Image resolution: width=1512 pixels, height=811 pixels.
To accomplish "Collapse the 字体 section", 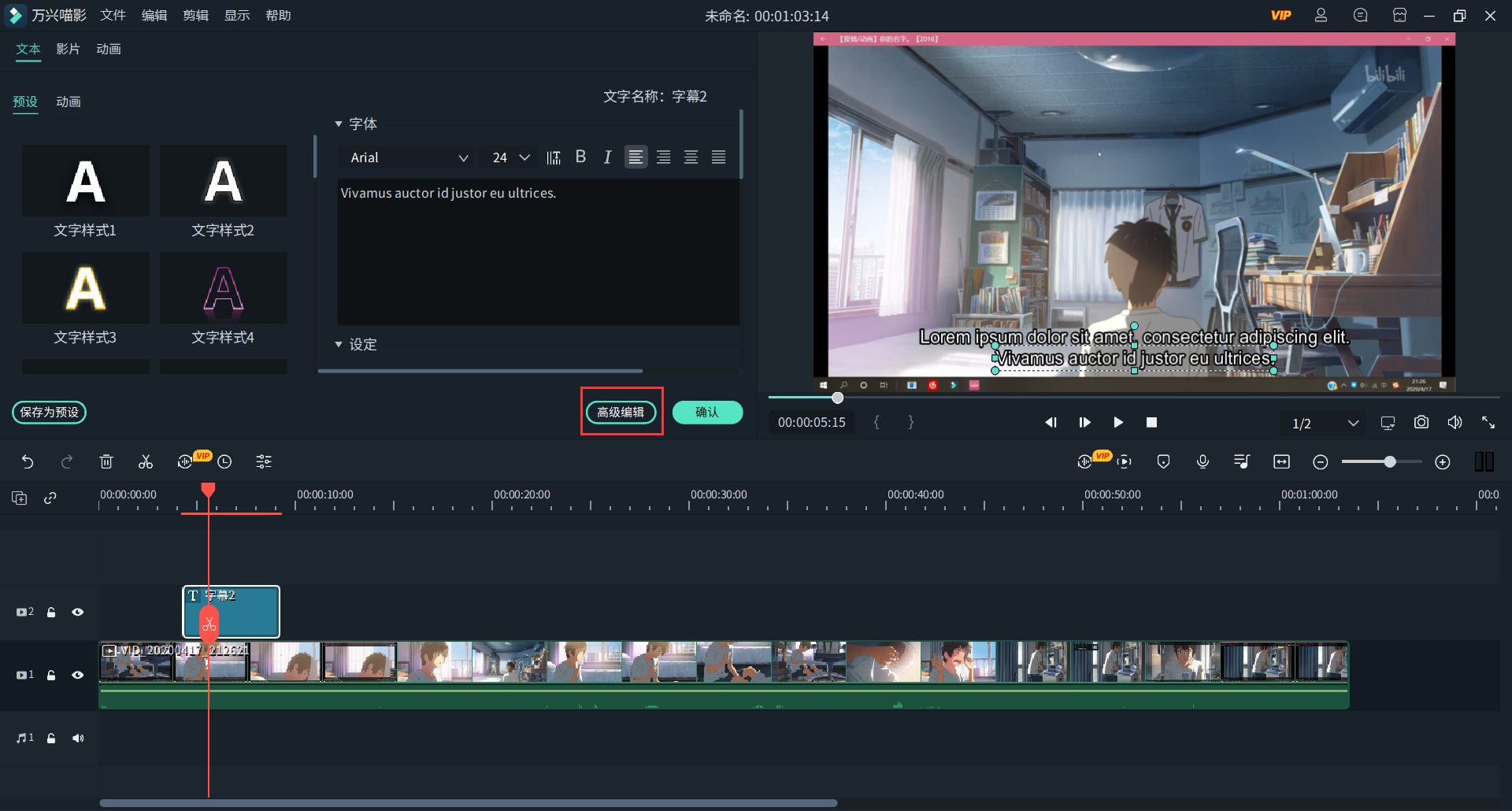I will (x=339, y=124).
